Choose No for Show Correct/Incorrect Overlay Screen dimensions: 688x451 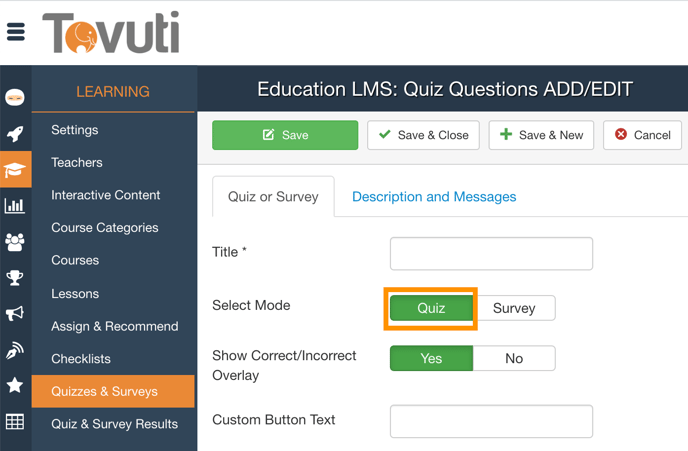click(514, 358)
